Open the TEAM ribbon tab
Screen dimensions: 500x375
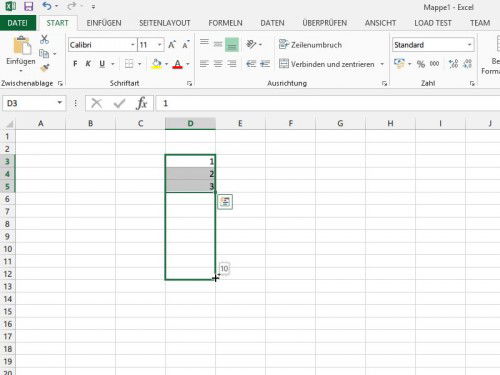coord(480,23)
